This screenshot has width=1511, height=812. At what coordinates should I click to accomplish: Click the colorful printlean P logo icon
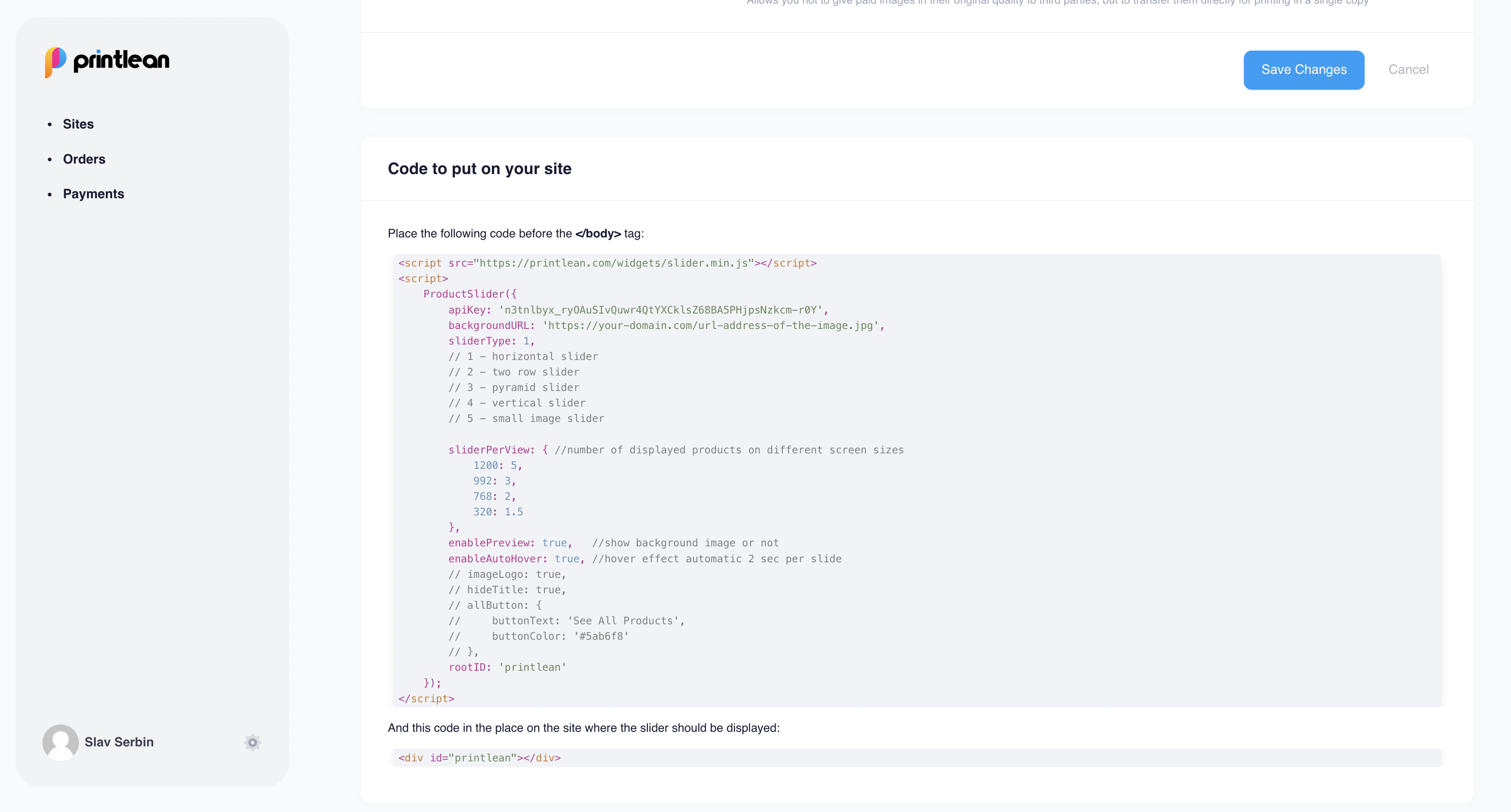(x=55, y=62)
